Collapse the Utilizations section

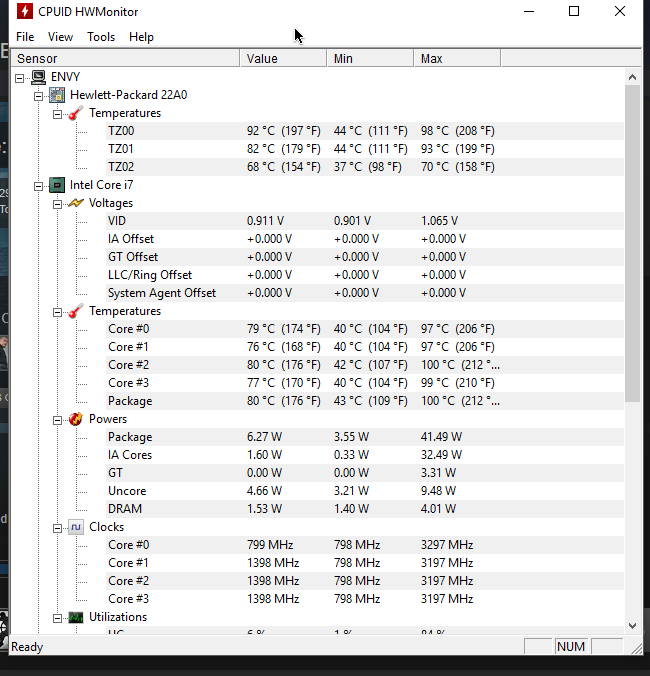point(57,619)
